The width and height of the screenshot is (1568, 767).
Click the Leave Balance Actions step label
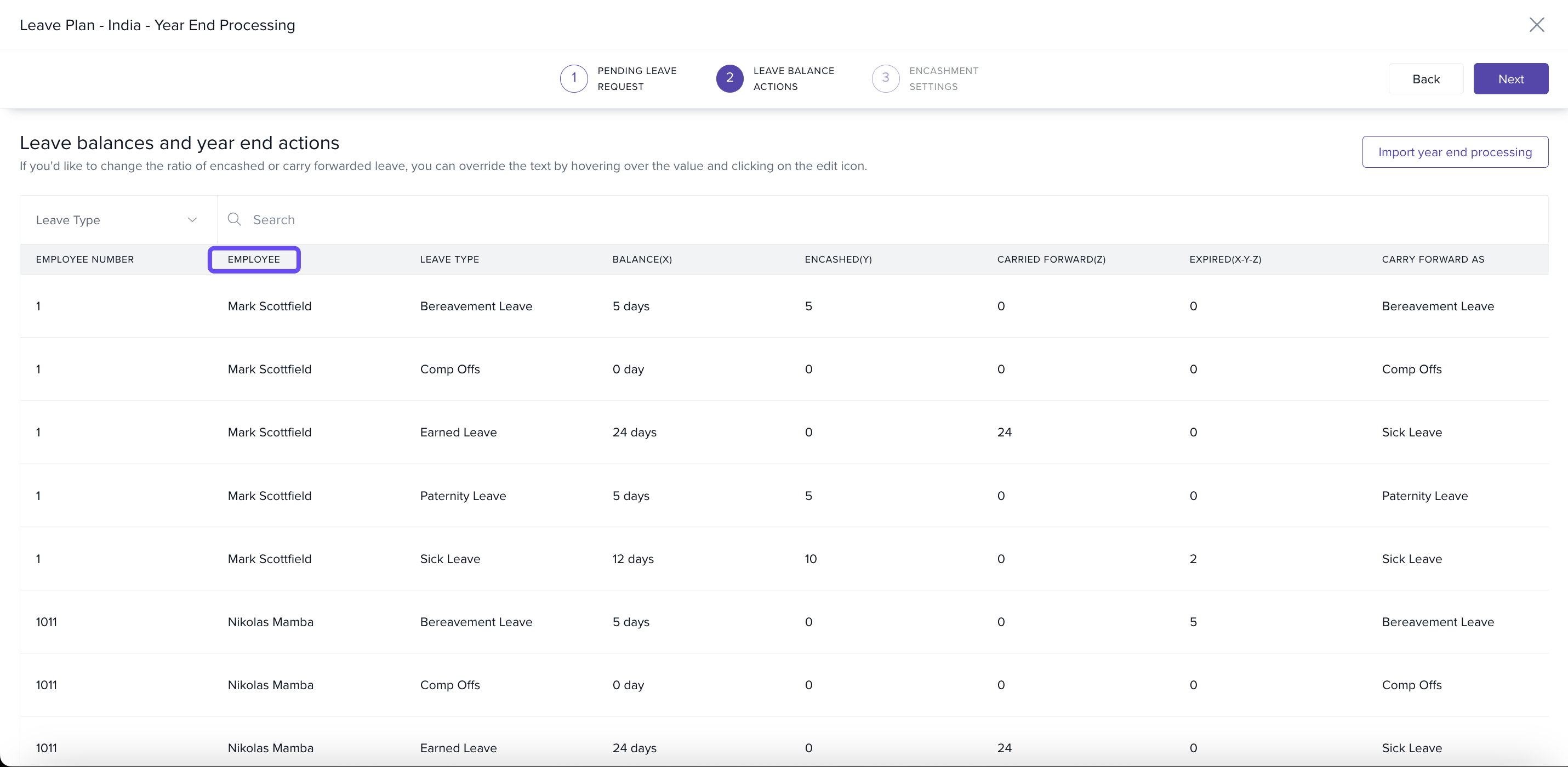point(794,78)
